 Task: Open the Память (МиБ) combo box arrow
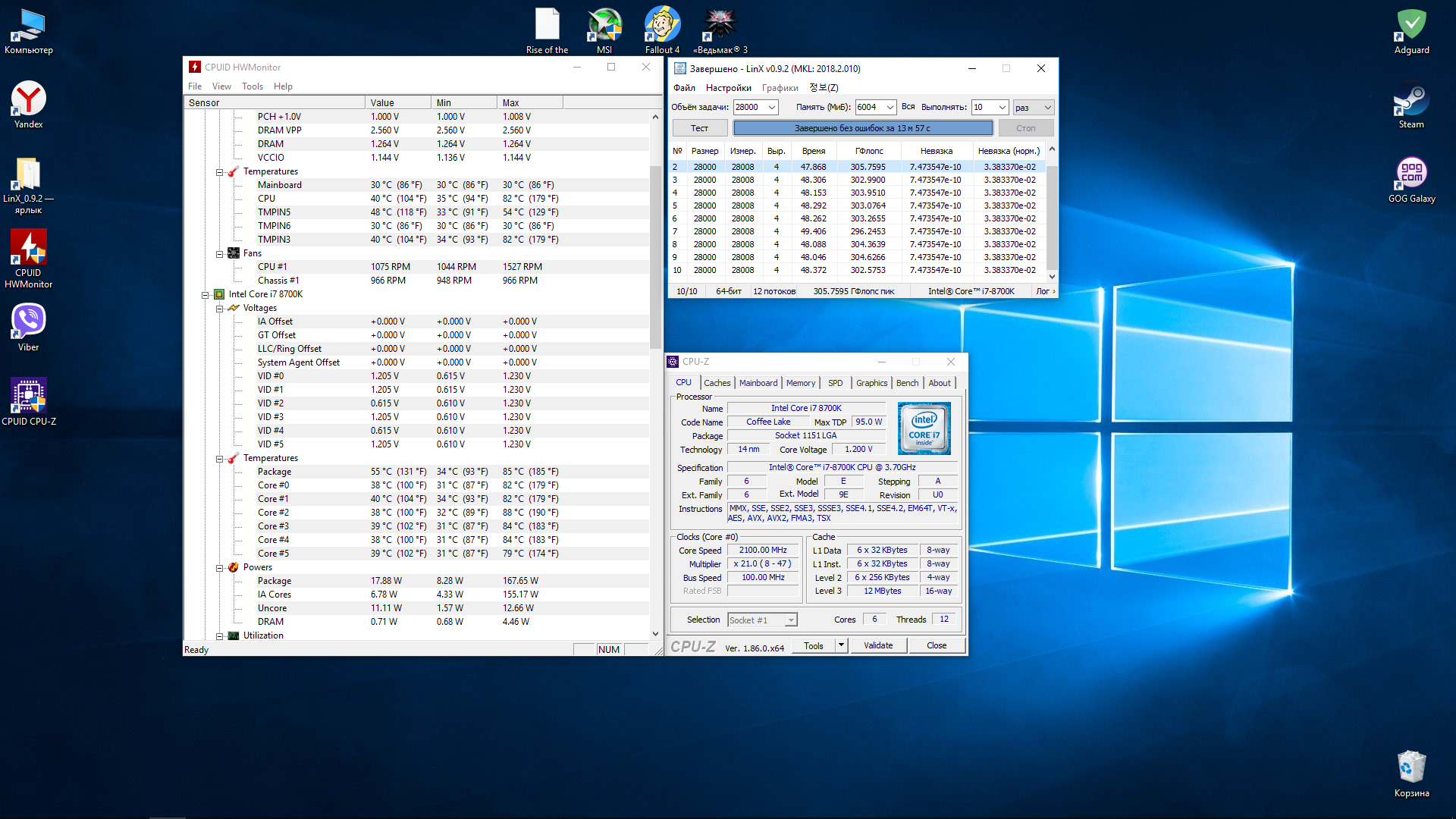click(x=890, y=108)
